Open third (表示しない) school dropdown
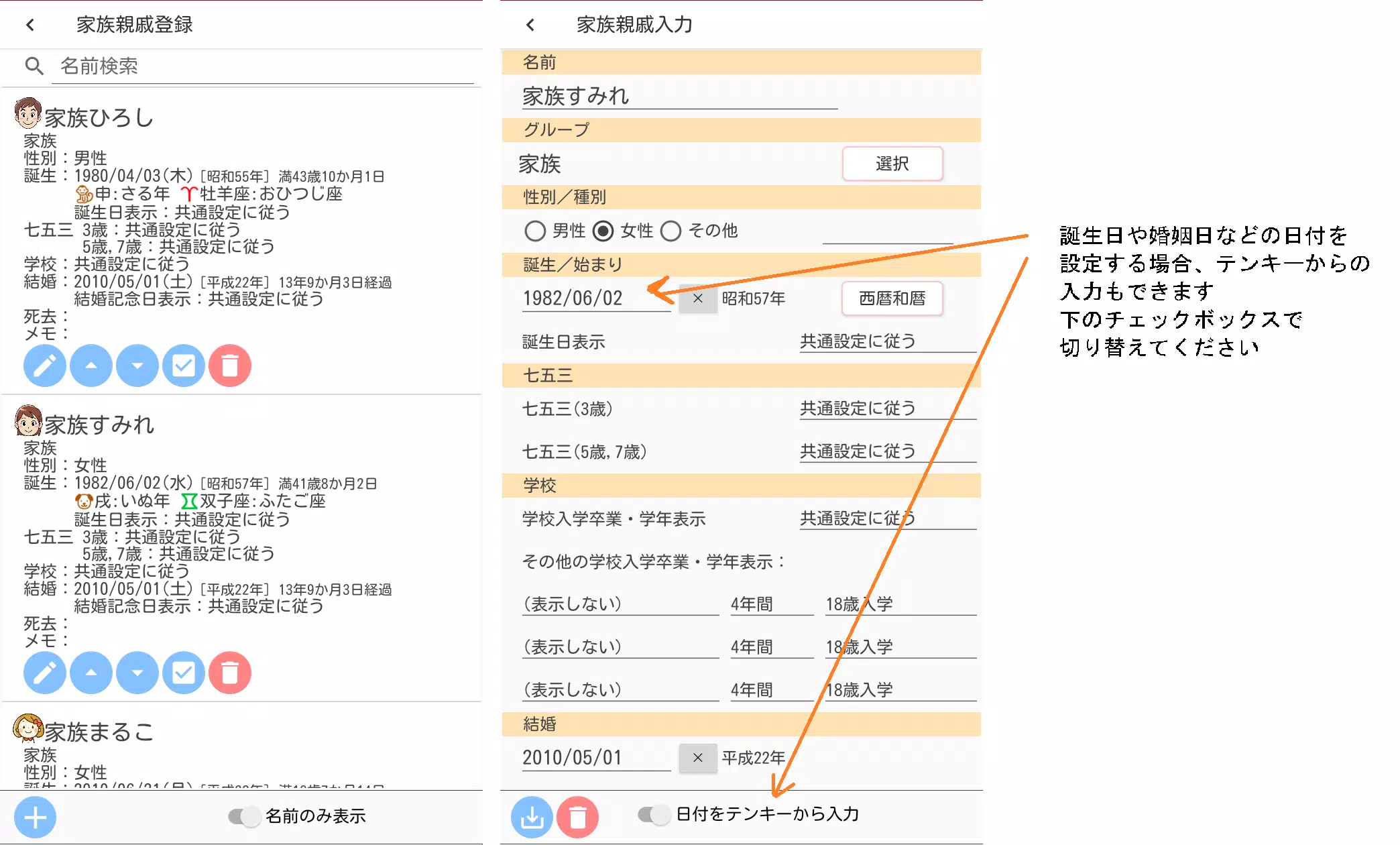Image resolution: width=1400 pixels, height=845 pixels. (x=620, y=689)
